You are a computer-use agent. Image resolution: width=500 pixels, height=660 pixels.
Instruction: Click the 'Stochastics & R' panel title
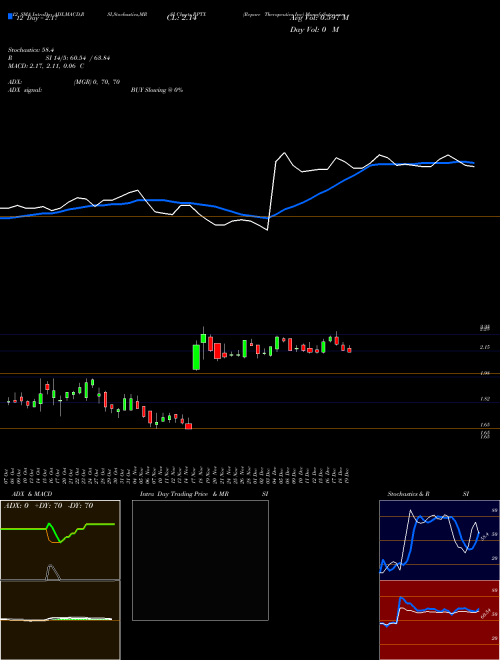tap(408, 494)
